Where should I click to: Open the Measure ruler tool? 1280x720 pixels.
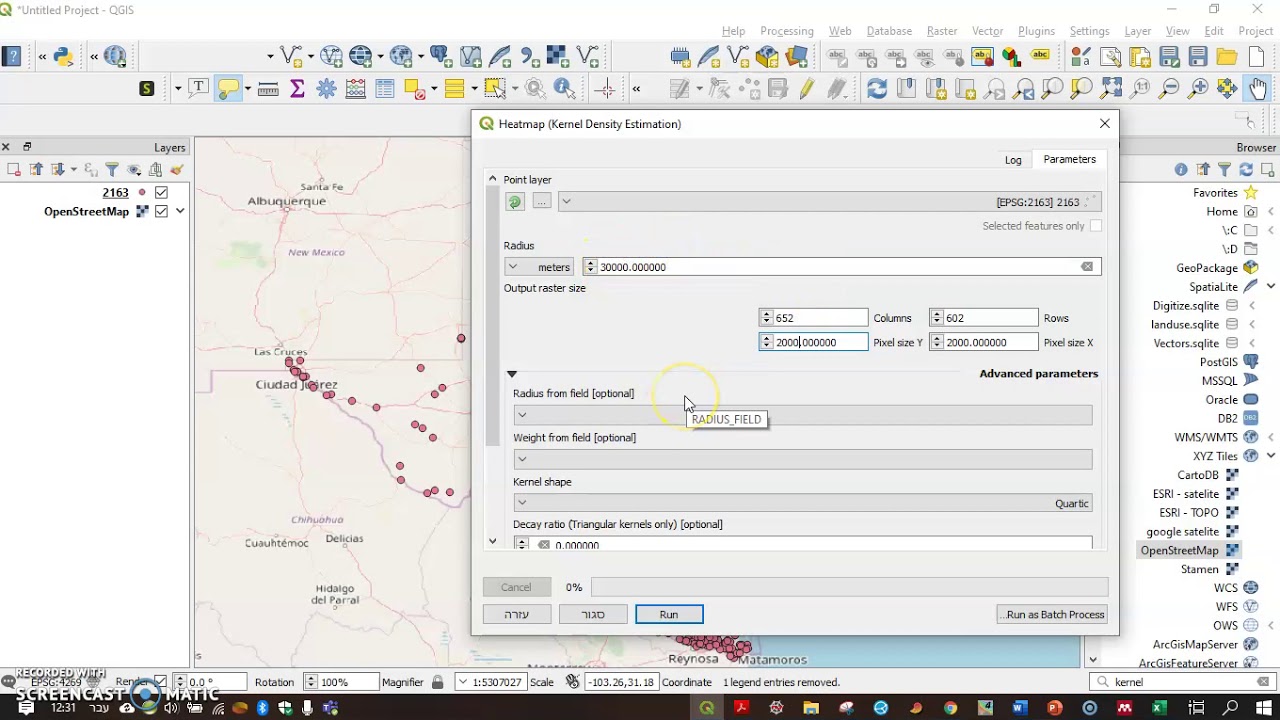tap(268, 89)
